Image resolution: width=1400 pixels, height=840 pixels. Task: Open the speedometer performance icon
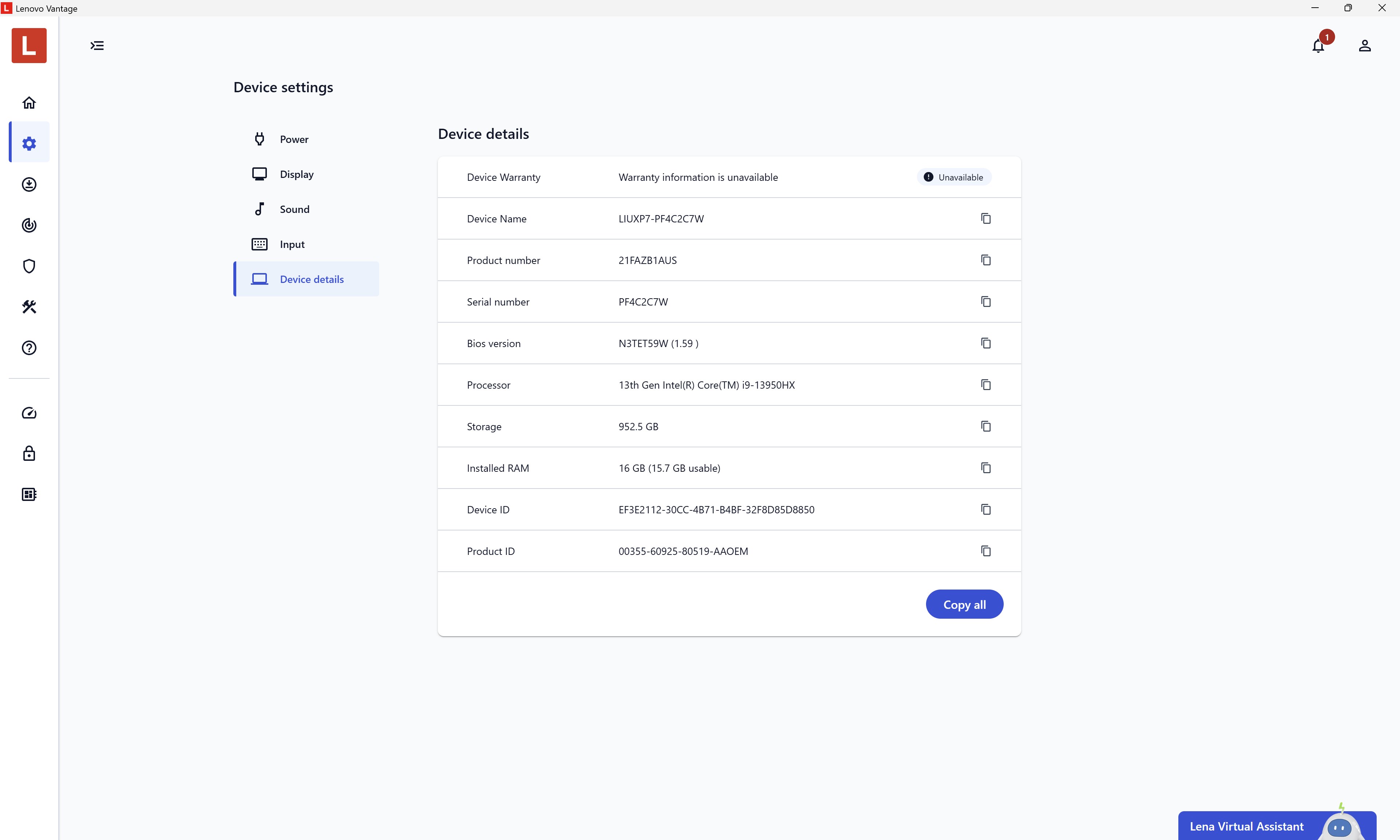point(29,413)
